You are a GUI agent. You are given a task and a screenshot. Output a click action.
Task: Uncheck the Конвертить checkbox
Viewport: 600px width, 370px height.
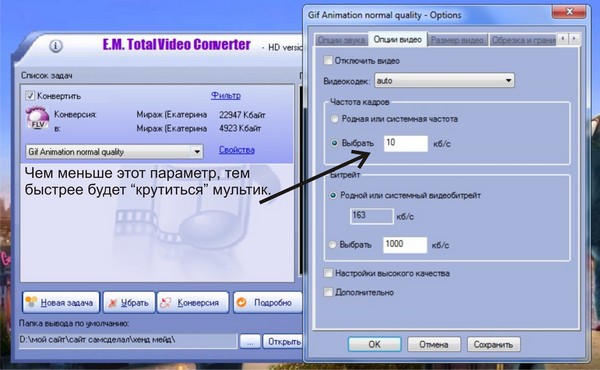point(30,96)
